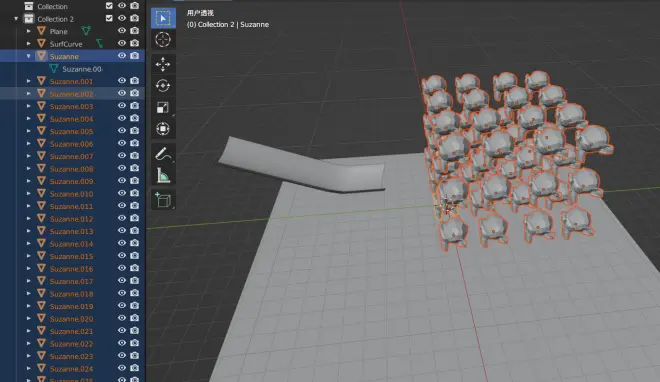
Task: Select Suzanne.006 in the outliner
Action: coord(71,144)
